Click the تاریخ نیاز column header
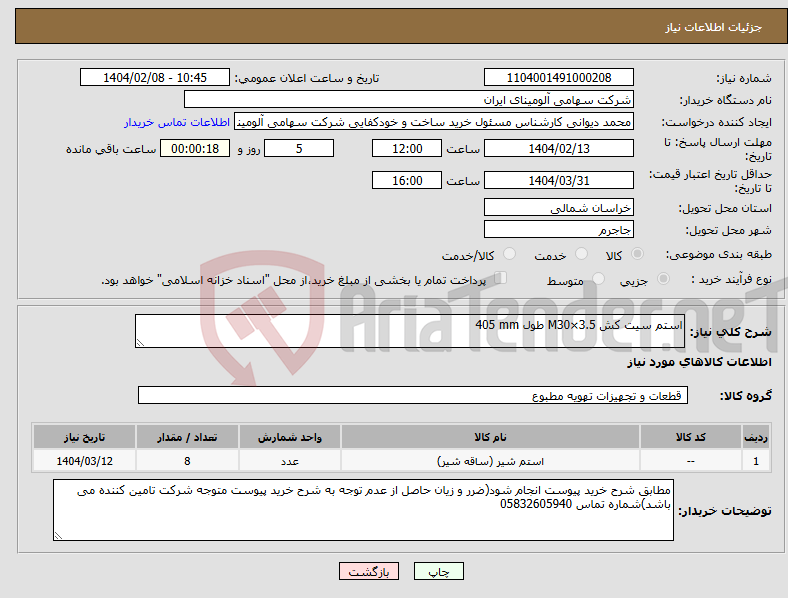Viewport: 788px width, 598px height. coord(84,437)
